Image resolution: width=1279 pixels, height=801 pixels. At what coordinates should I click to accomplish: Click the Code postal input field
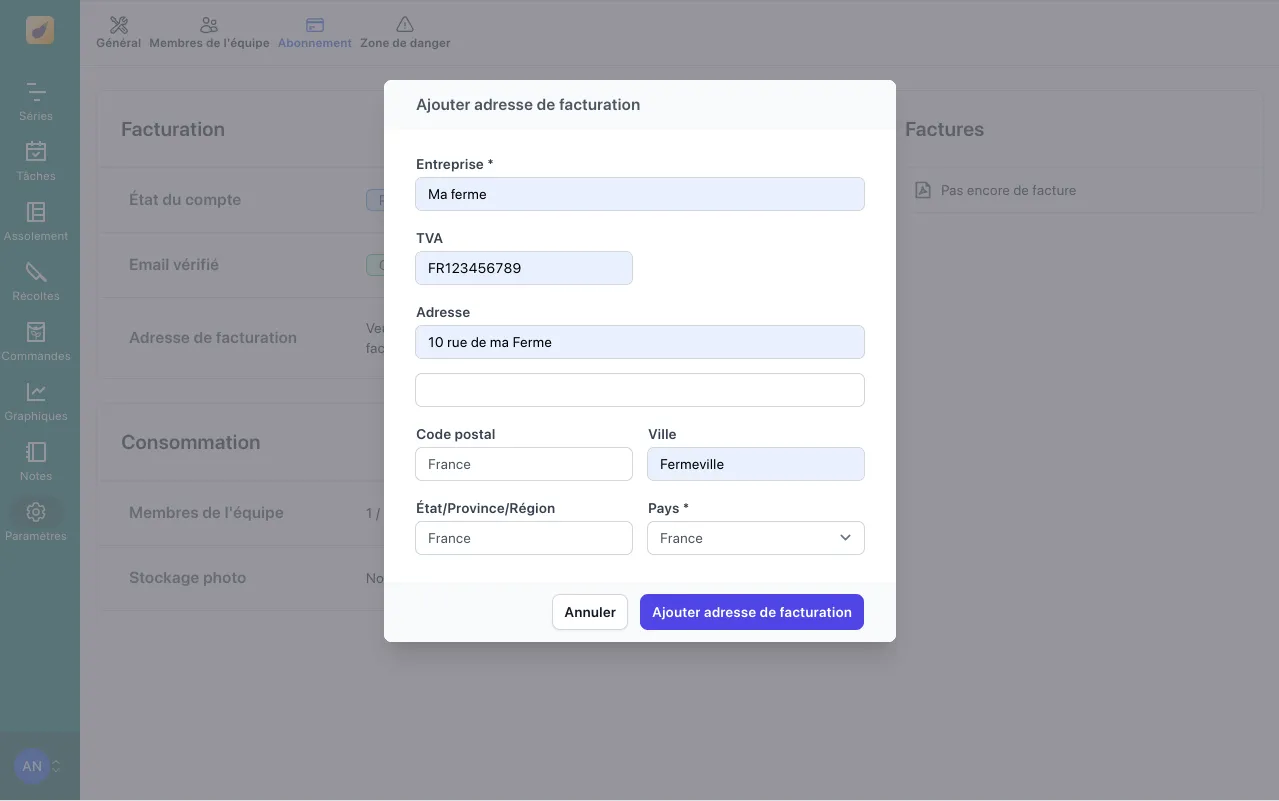[524, 464]
